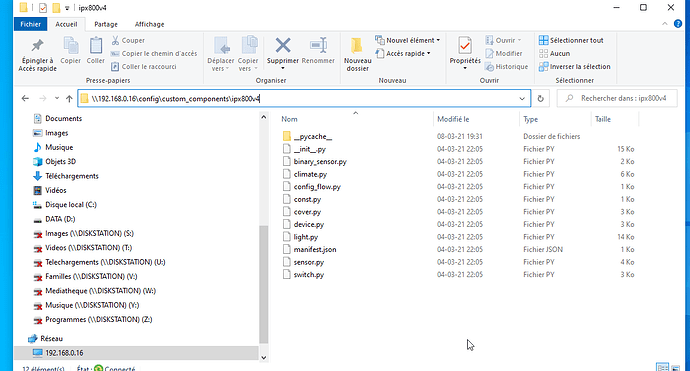Click Inverser la sélection
The height and width of the screenshot is (371, 690).
point(575,66)
